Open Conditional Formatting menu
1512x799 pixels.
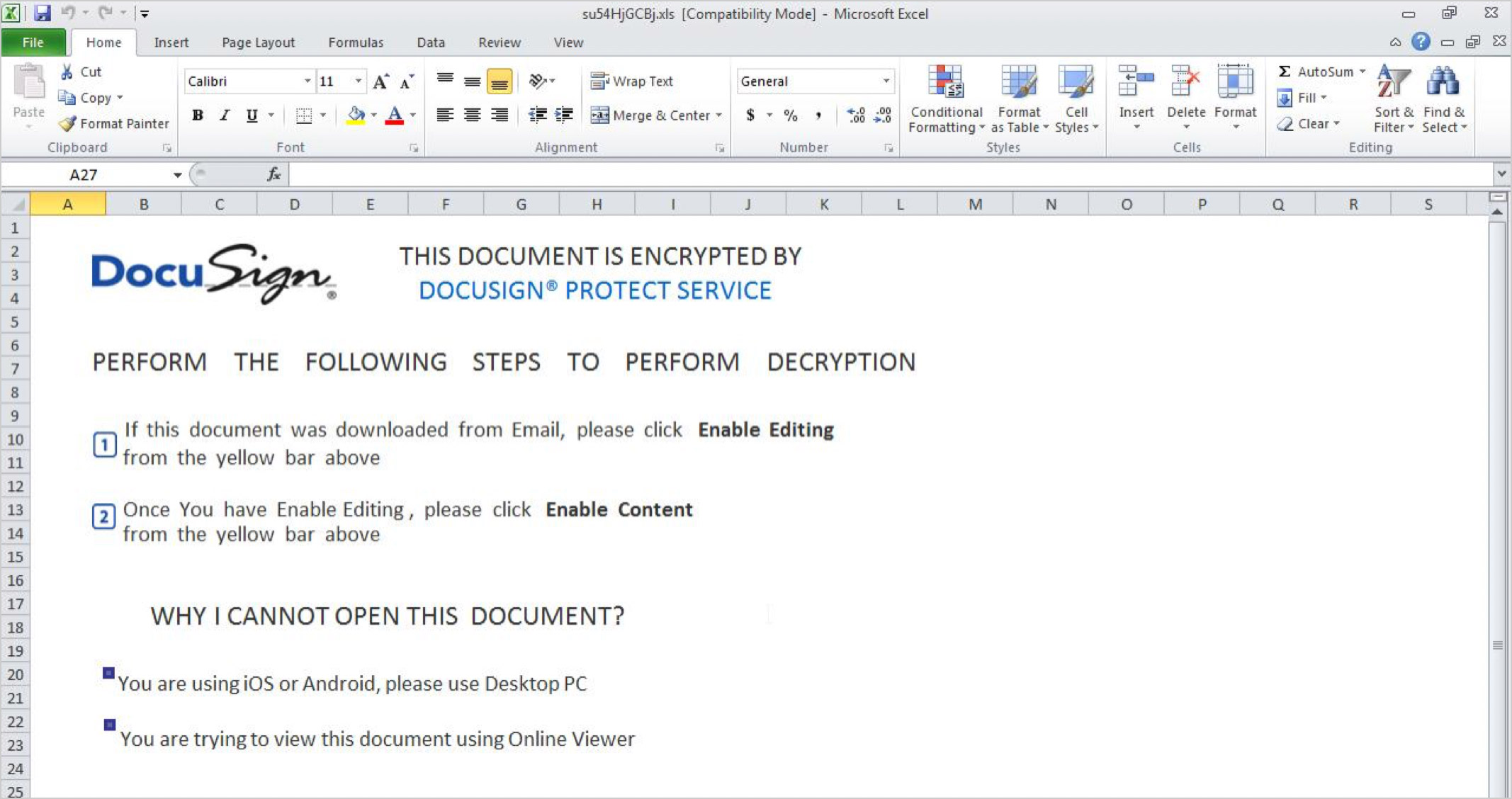click(x=947, y=98)
